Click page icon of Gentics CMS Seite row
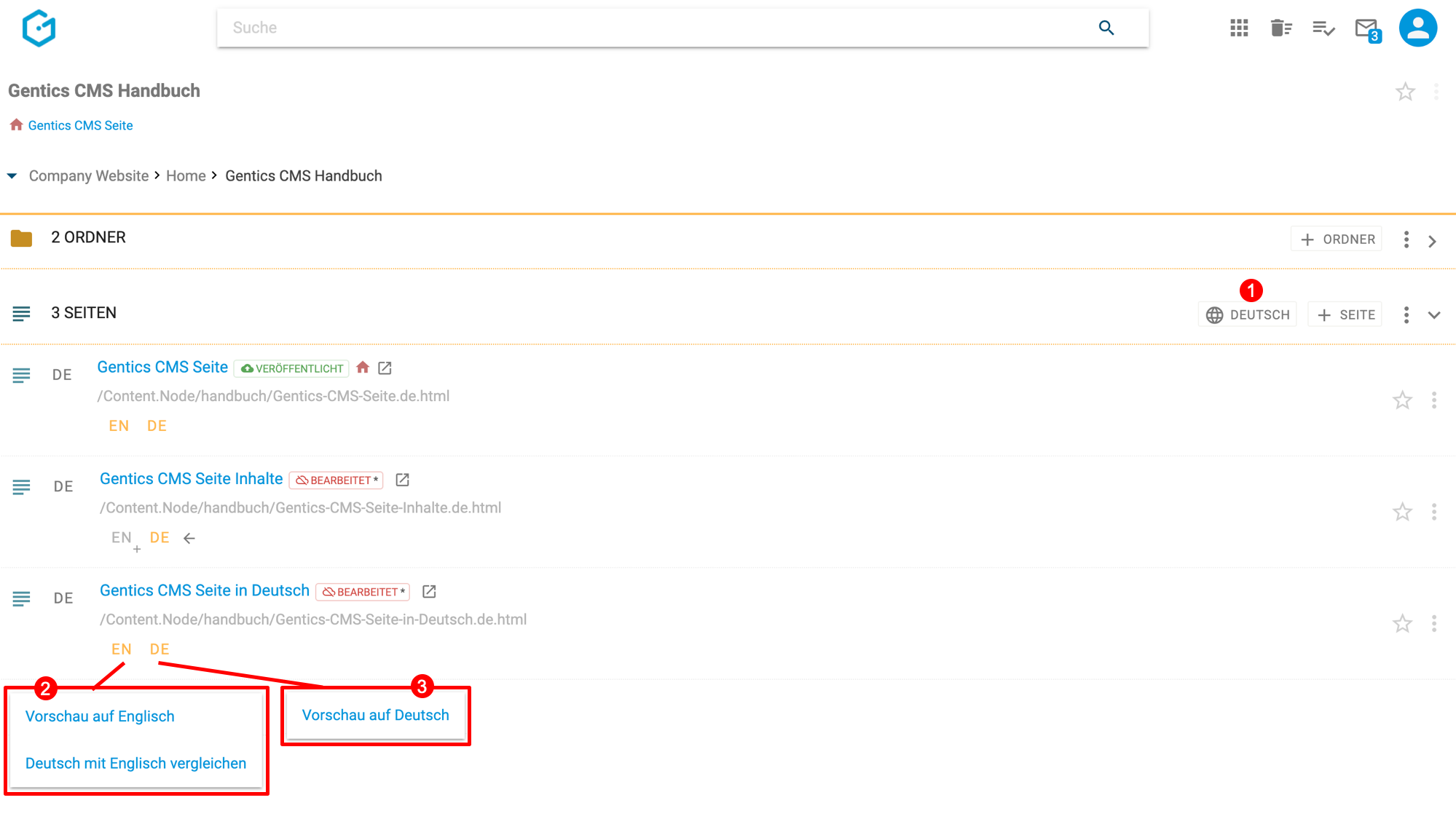The width and height of the screenshot is (1456, 819). 21,376
